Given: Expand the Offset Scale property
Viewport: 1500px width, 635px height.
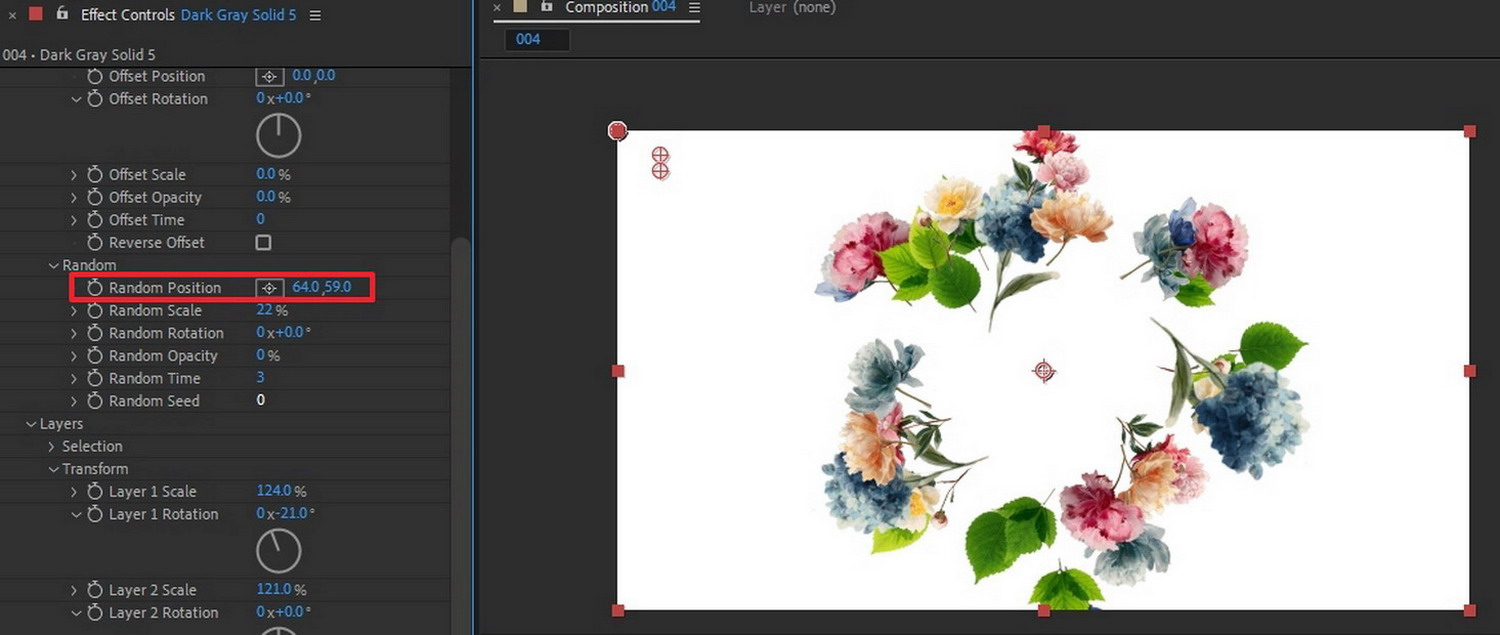Looking at the screenshot, I should pyautogui.click(x=74, y=174).
